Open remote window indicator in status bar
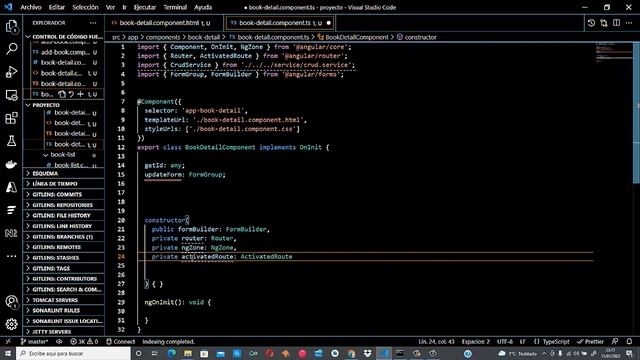Image resolution: width=640 pixels, height=360 pixels. point(8,342)
